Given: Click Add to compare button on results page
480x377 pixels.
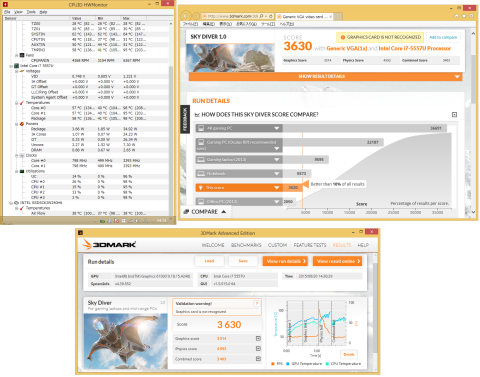Looking at the screenshot, I should tap(443, 37).
